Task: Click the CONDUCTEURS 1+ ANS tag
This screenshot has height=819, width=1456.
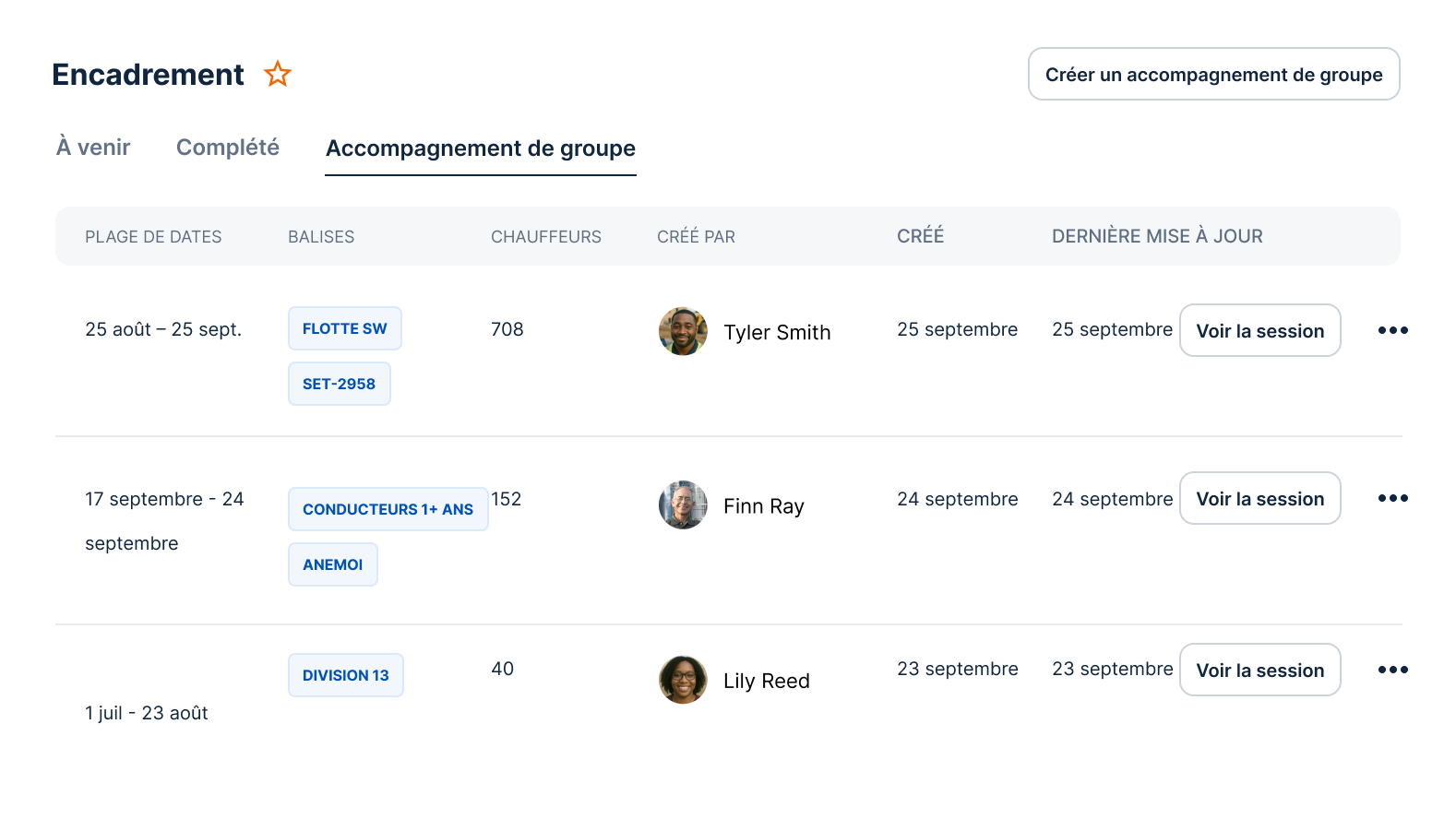Action: [x=388, y=509]
